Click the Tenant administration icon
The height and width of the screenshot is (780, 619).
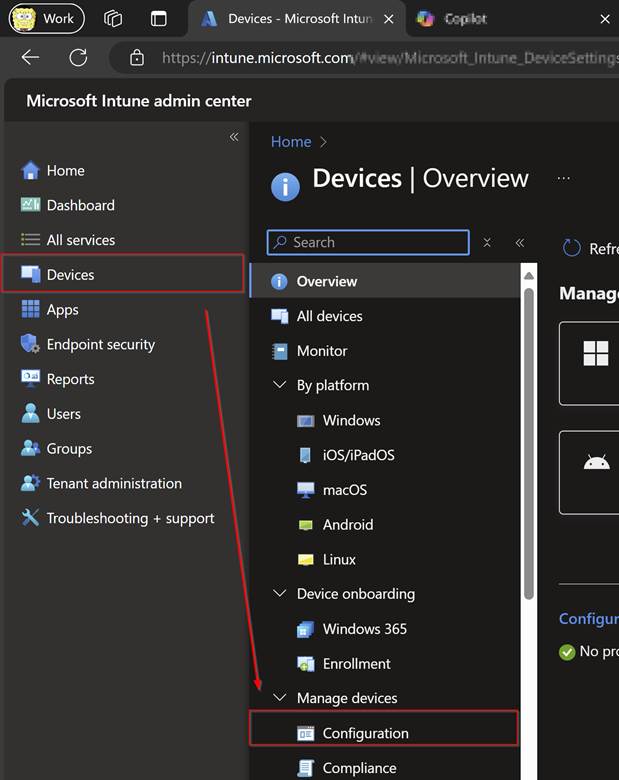[30, 483]
